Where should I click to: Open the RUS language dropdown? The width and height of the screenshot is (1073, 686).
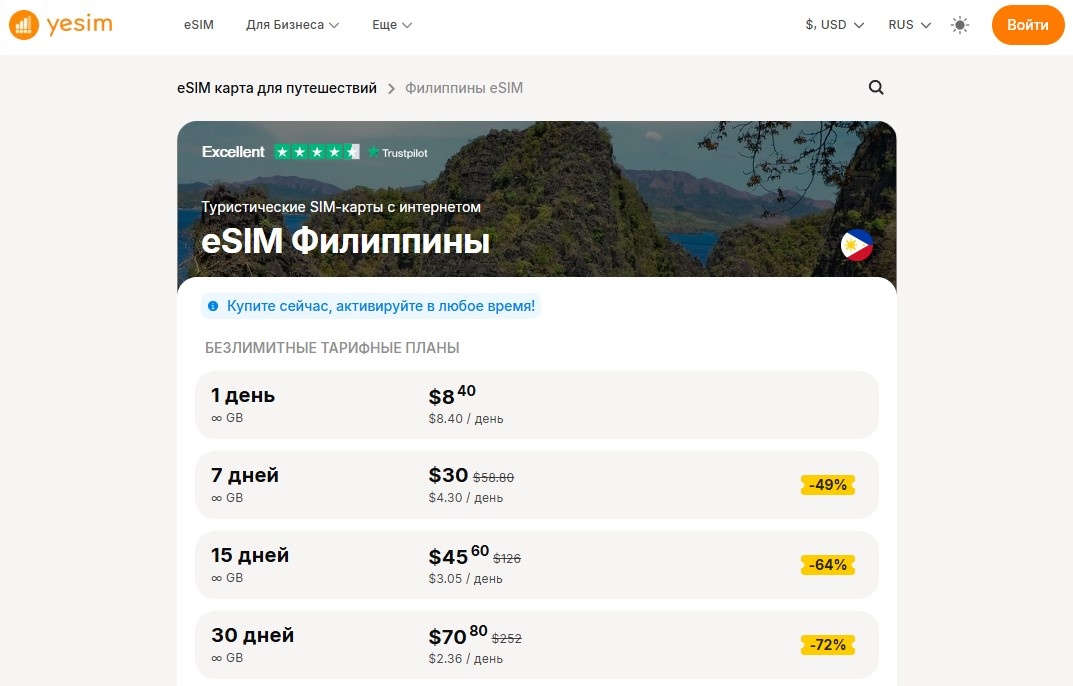pyautogui.click(x=908, y=25)
